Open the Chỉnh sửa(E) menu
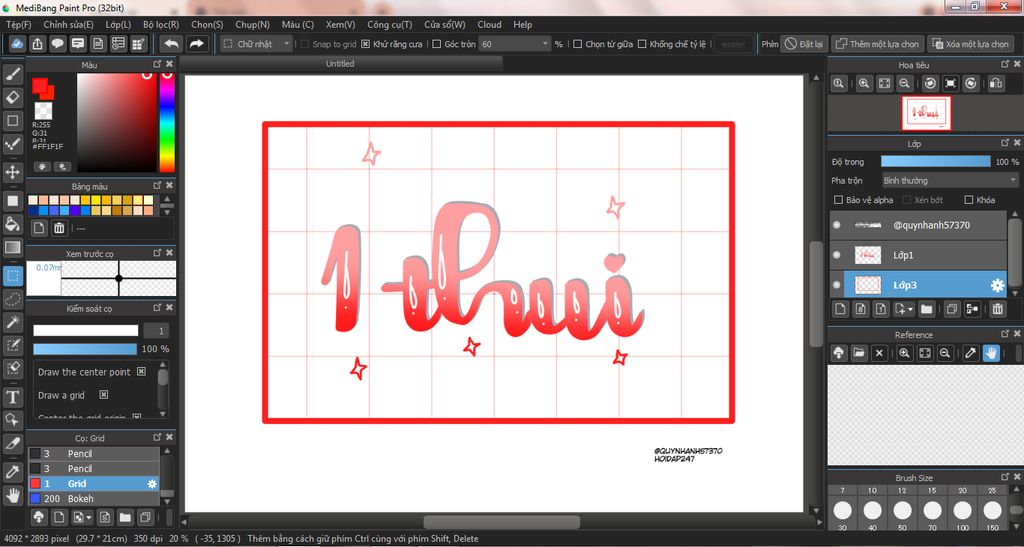 tap(68, 25)
